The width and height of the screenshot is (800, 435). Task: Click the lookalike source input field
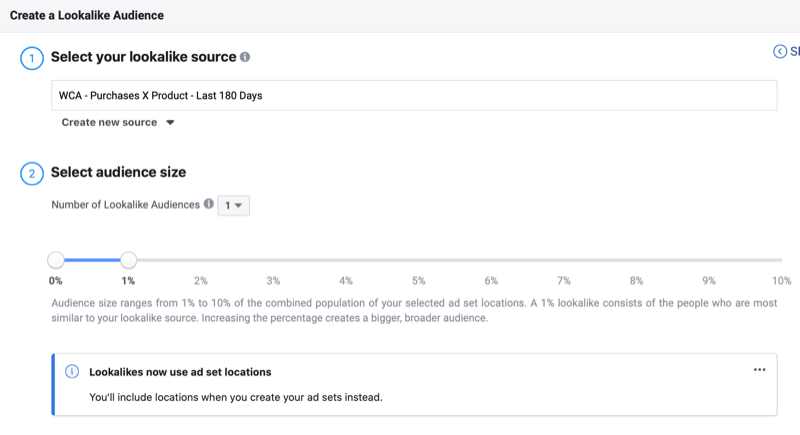(414, 96)
